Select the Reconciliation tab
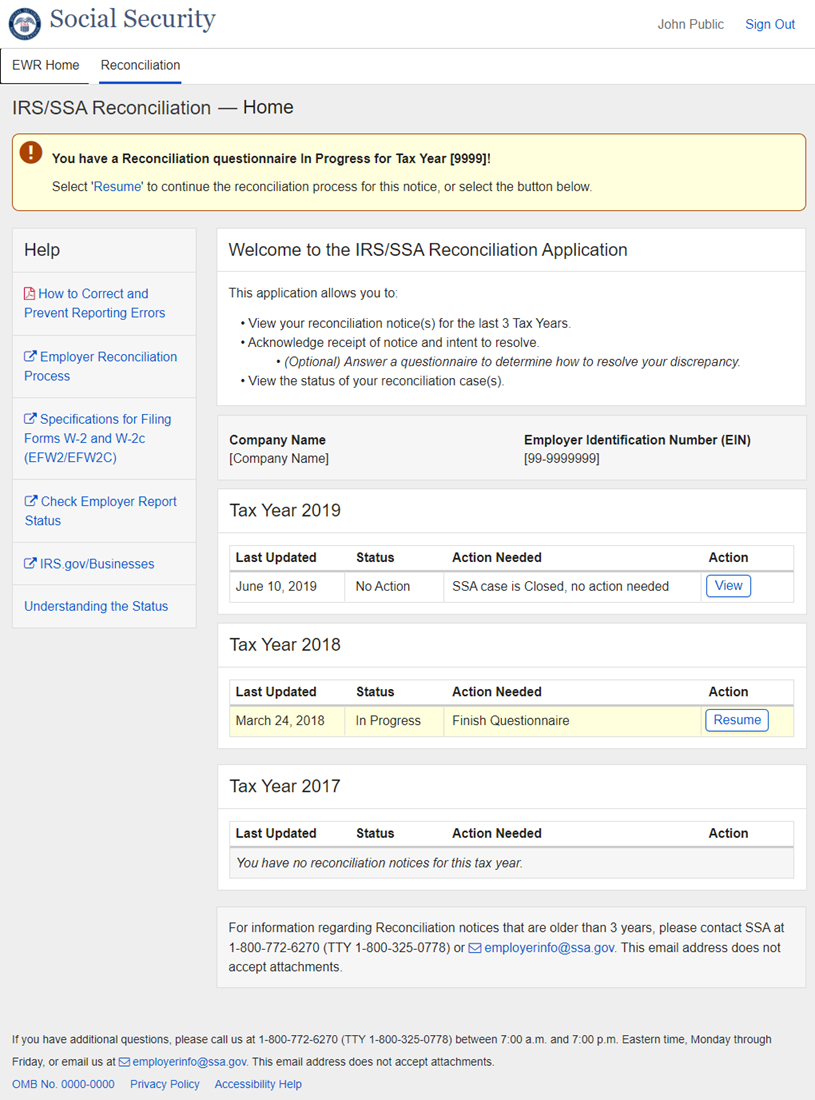 coord(140,65)
